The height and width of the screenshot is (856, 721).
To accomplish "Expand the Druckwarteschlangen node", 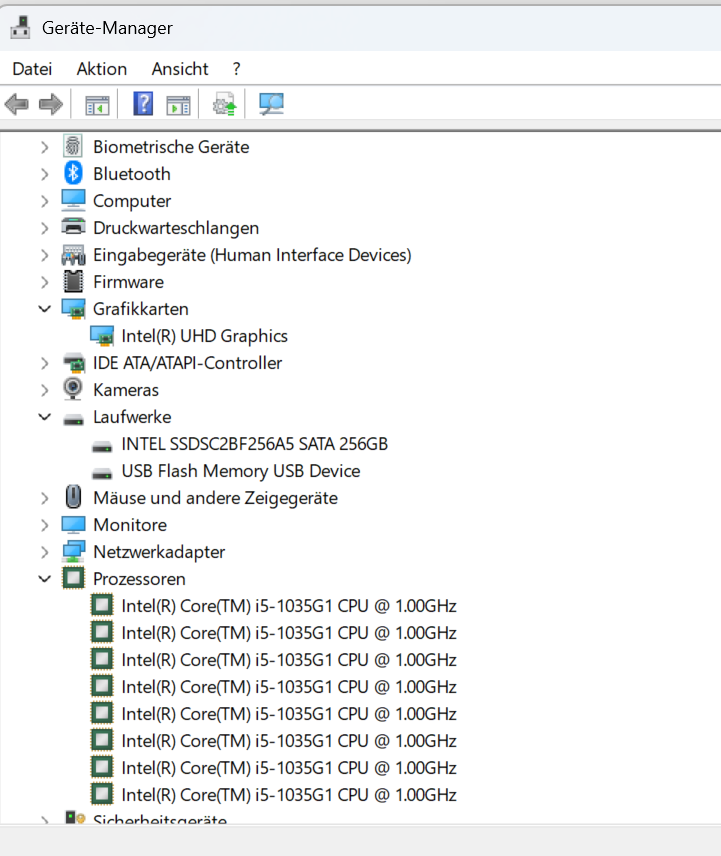I will pyautogui.click(x=45, y=228).
